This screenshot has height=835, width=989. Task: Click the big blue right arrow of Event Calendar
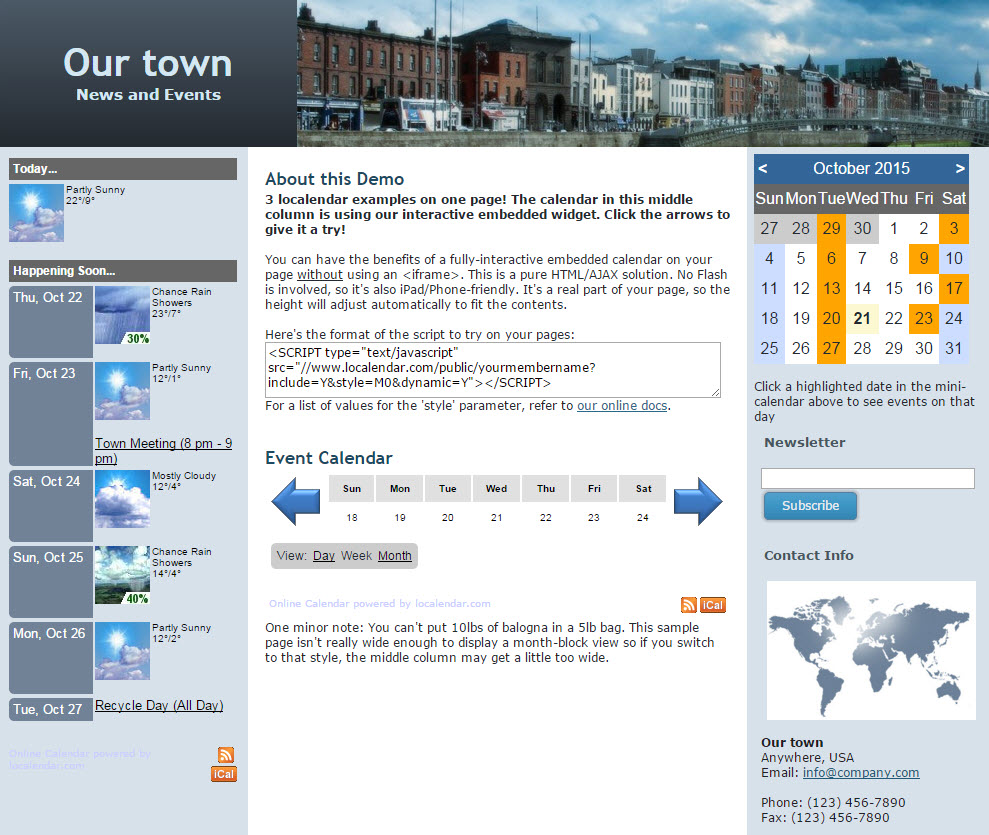tap(698, 501)
